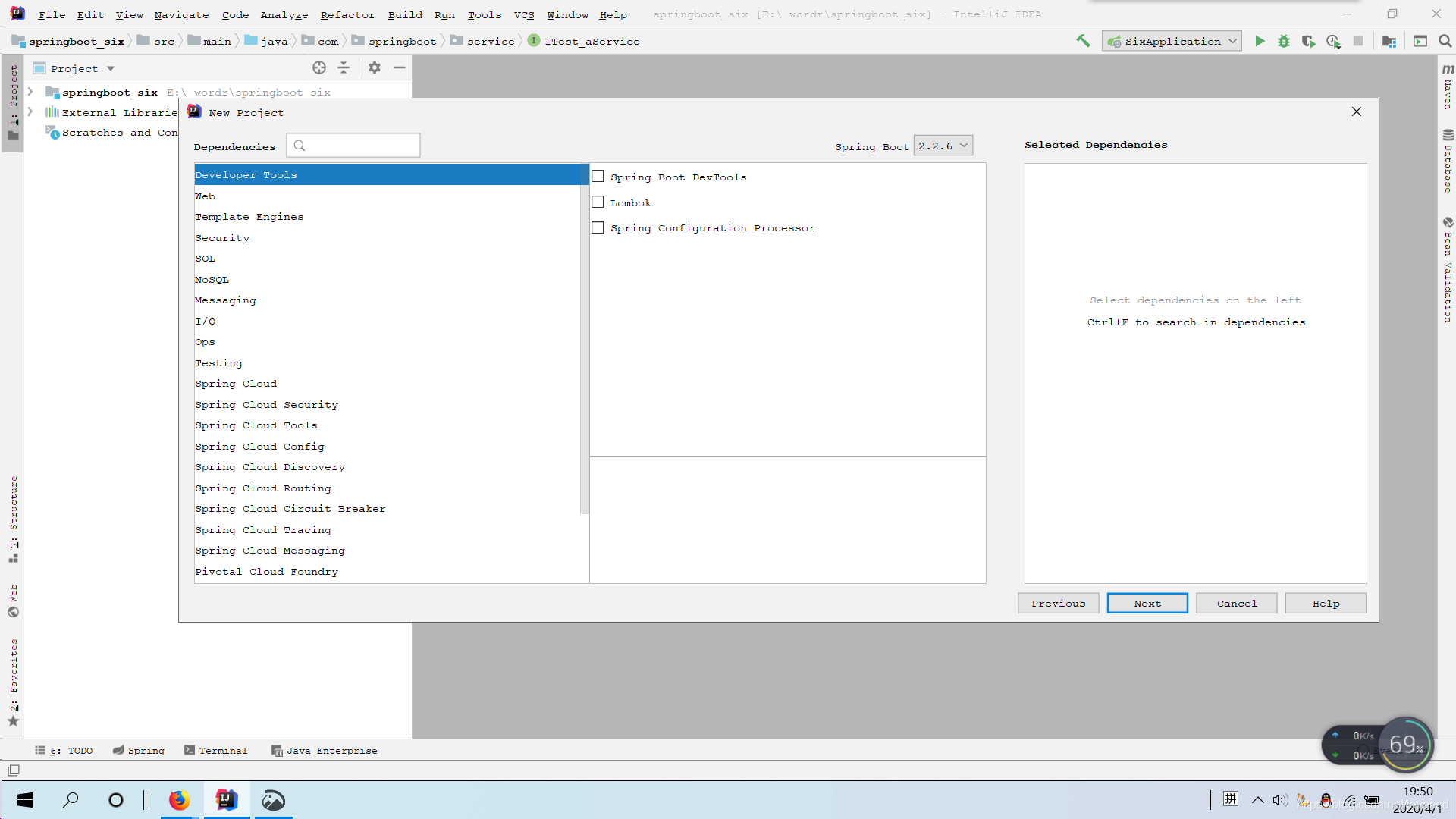Open the Terminal tool tab
Image resolution: width=1456 pixels, height=819 pixels.
pyautogui.click(x=215, y=751)
